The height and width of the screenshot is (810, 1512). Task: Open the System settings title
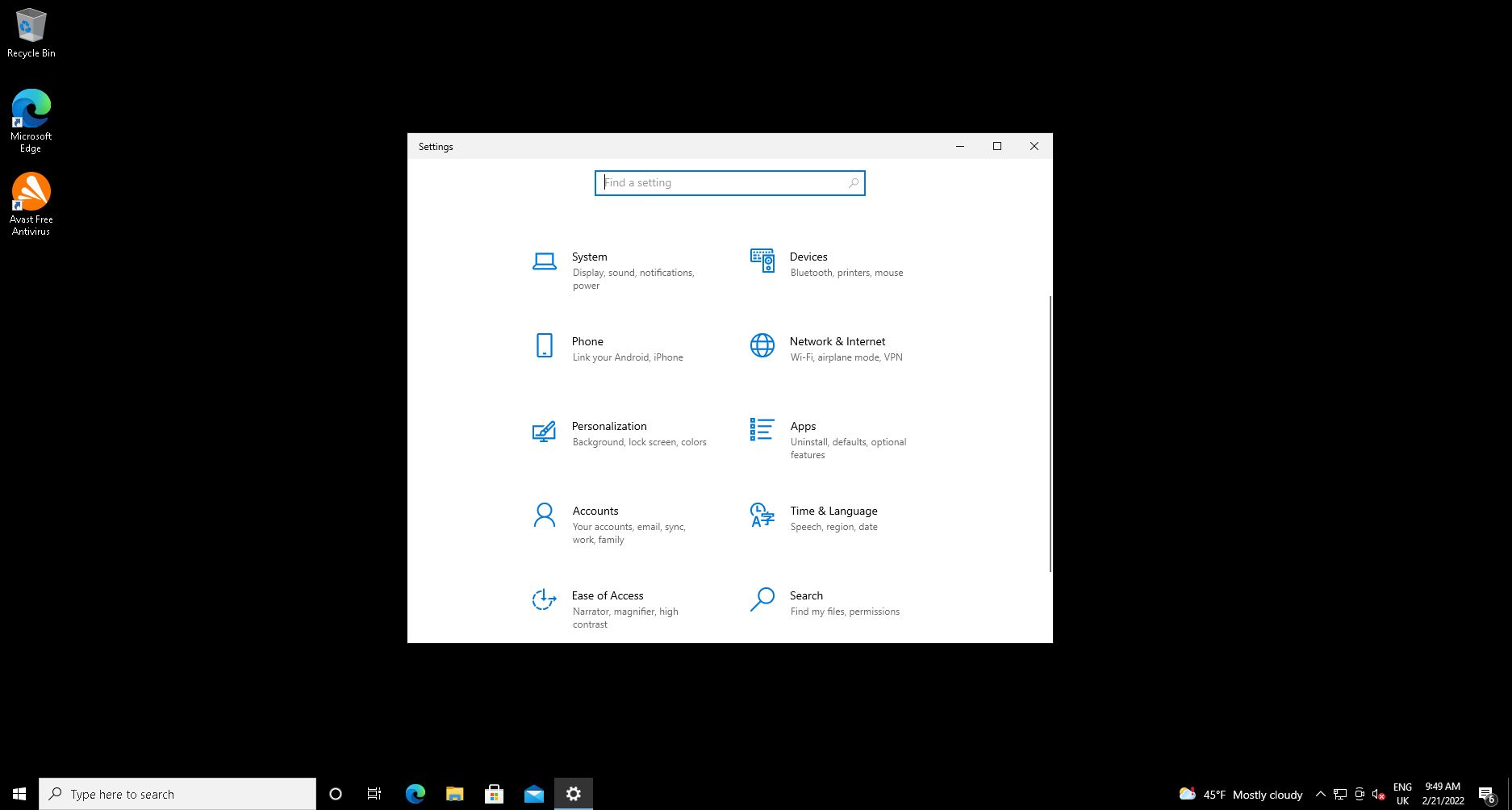[x=590, y=257]
